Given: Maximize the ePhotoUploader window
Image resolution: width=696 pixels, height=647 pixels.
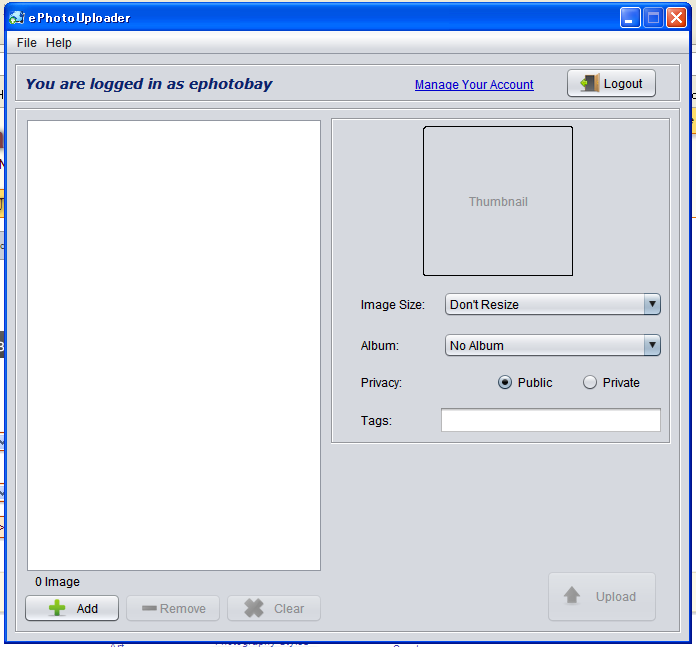Looking at the screenshot, I should click(x=653, y=17).
